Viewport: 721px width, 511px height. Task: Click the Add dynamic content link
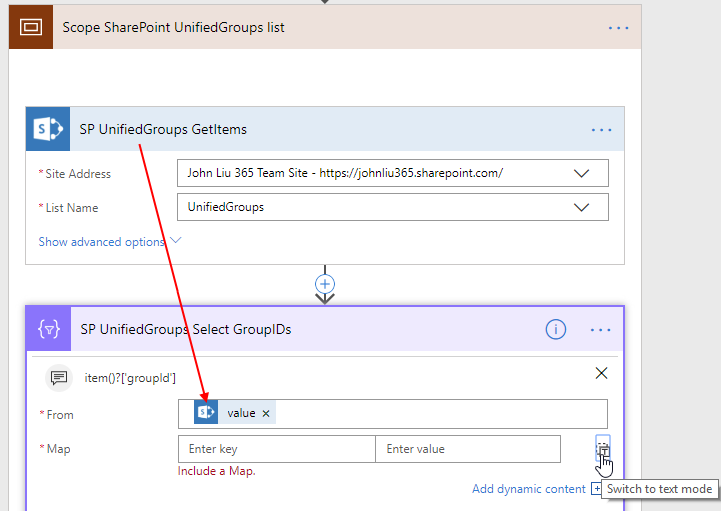click(528, 489)
